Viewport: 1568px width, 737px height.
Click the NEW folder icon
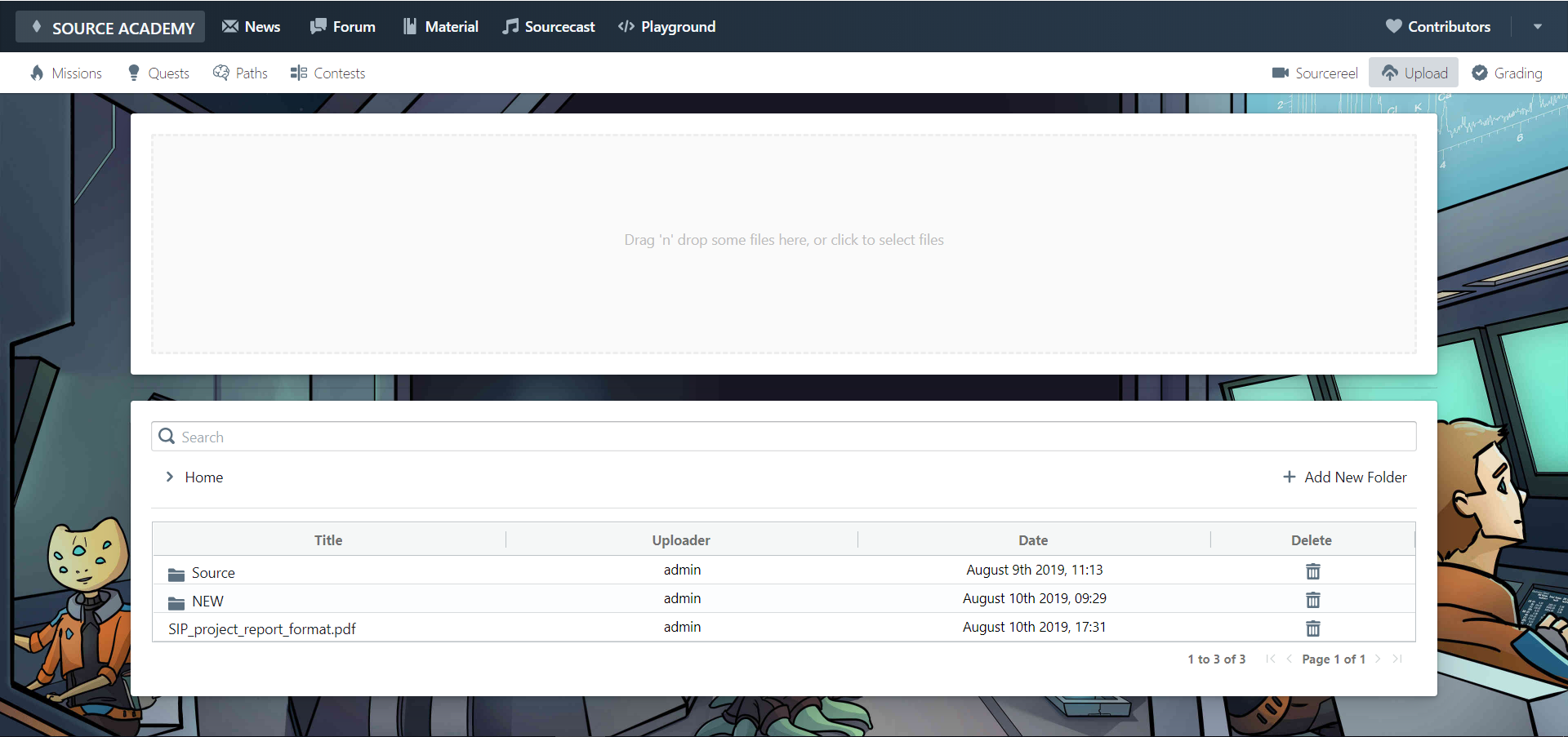tap(176, 602)
